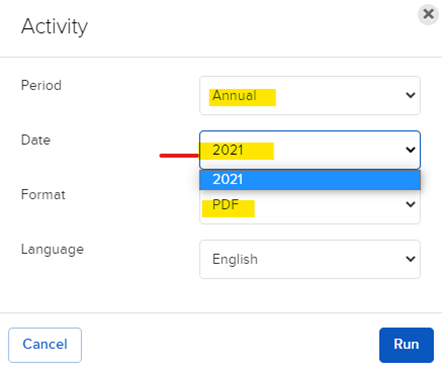
Task: Close the Activity dialog with the X icon
Action: coord(428,14)
